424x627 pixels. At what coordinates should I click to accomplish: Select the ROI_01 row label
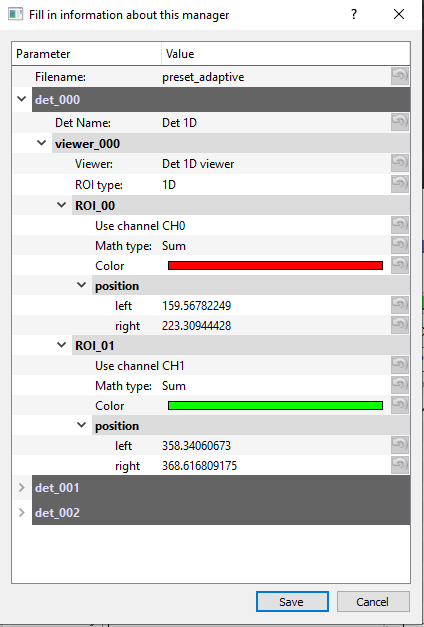coord(95,345)
